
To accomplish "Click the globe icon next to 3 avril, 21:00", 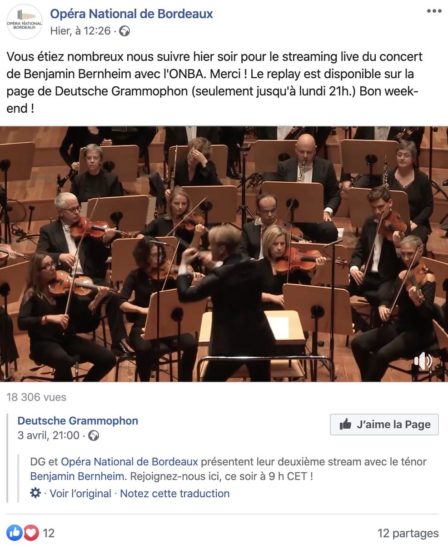I will [x=93, y=436].
